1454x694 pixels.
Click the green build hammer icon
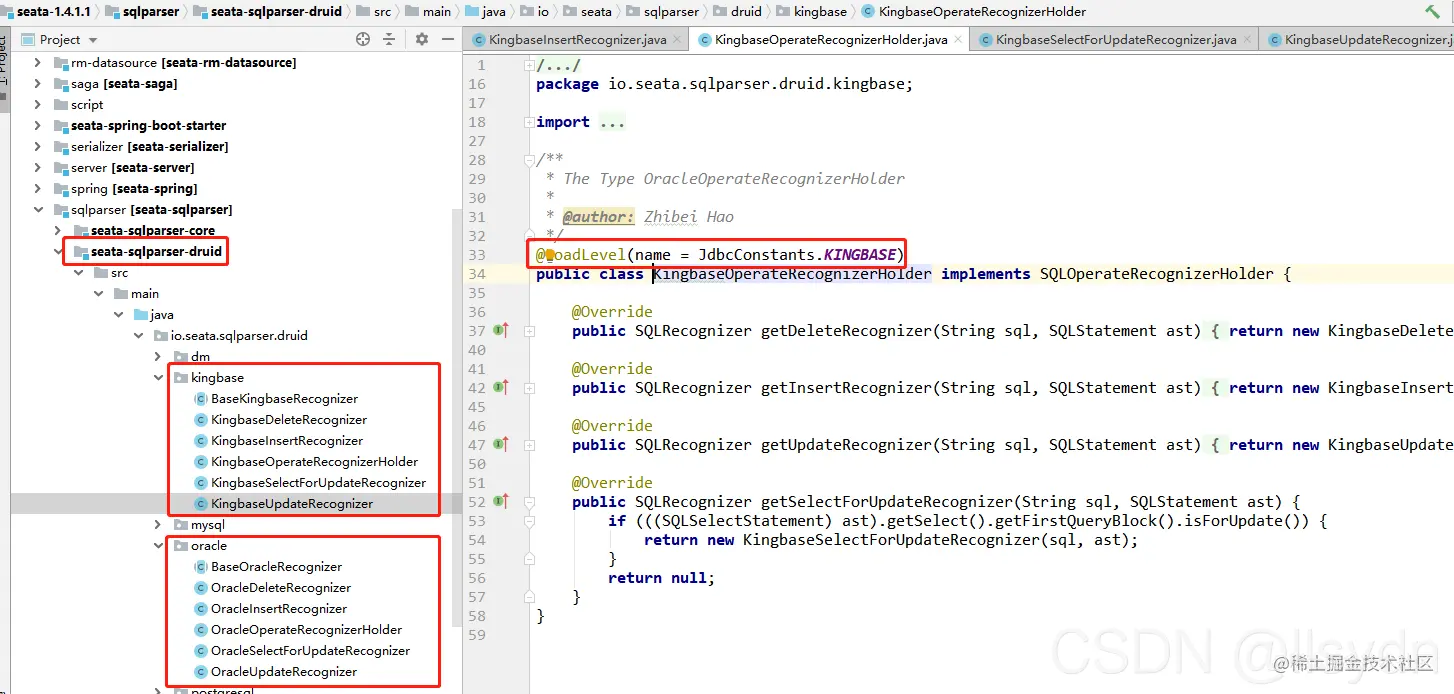point(1432,11)
